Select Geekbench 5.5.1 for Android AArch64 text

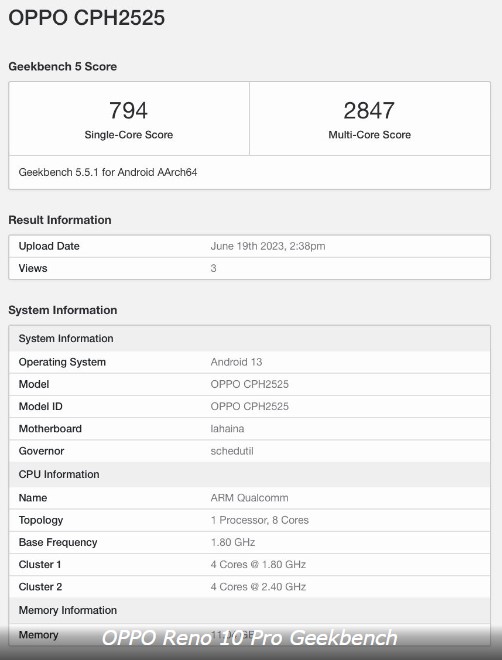pos(108,172)
